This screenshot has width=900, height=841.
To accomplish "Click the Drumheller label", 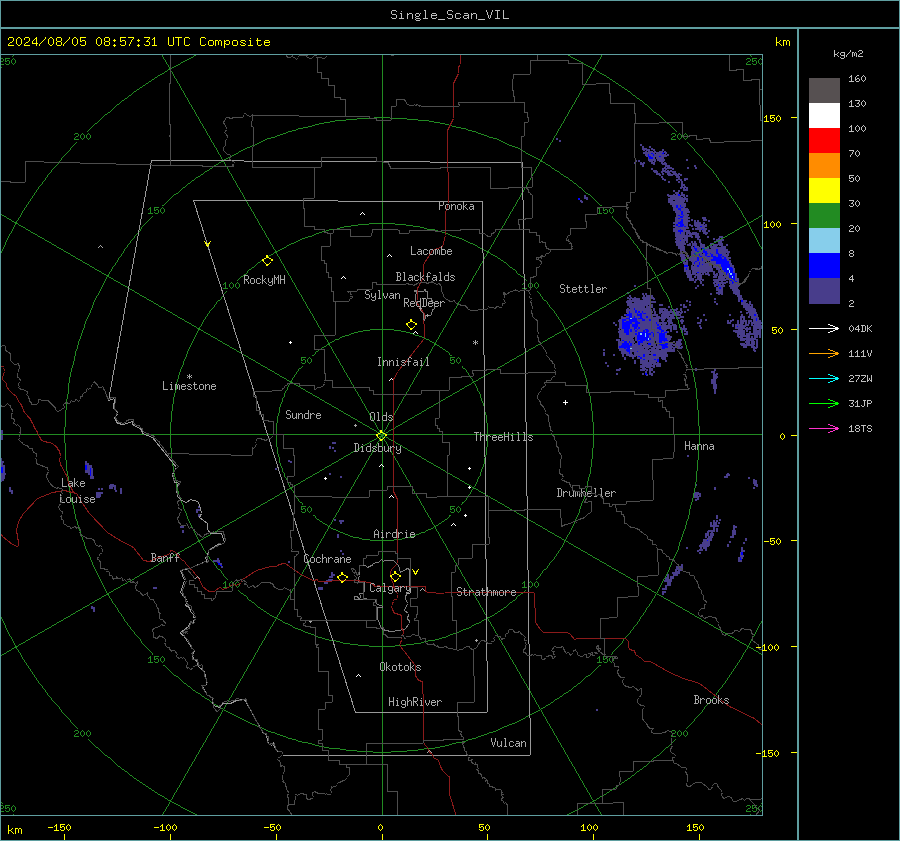I will [x=586, y=493].
